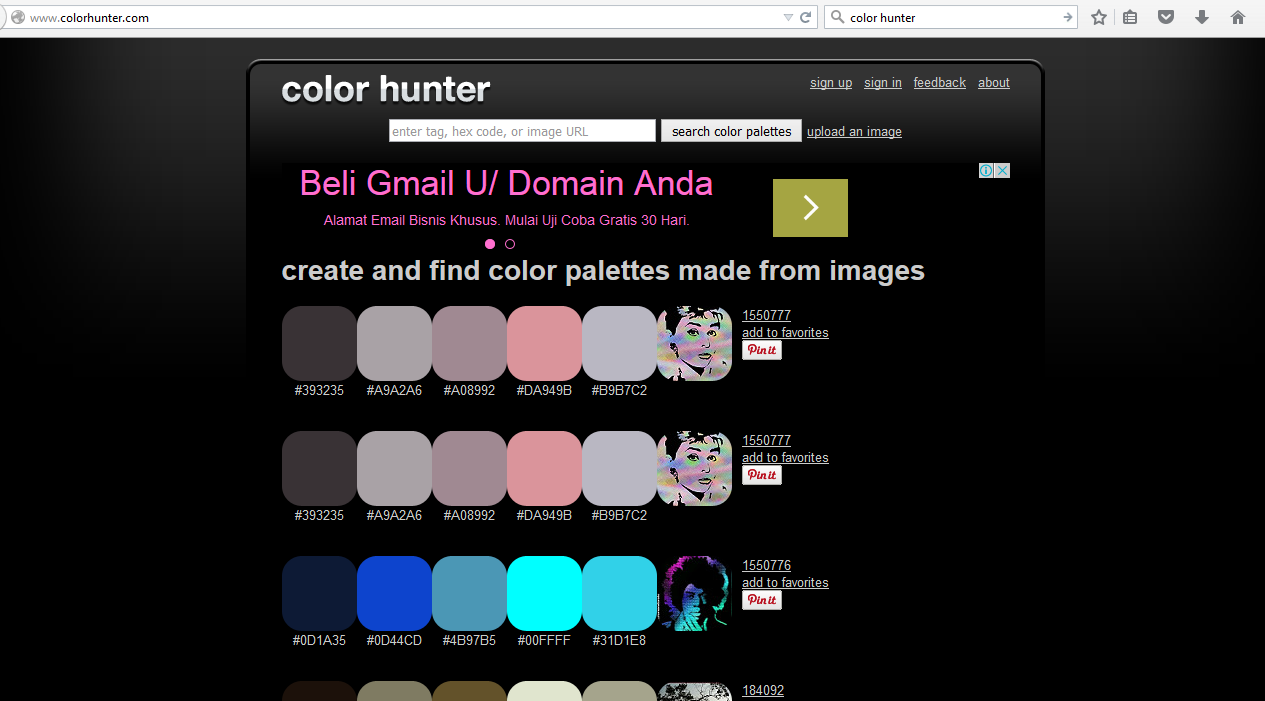
Task: Pick the royal blue #0D44CD swatch
Action: pyautogui.click(x=394, y=593)
